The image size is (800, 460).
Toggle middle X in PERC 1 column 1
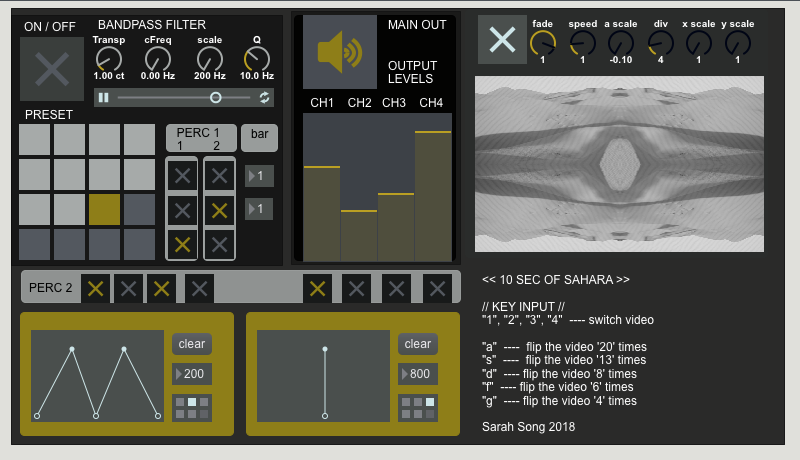182,210
